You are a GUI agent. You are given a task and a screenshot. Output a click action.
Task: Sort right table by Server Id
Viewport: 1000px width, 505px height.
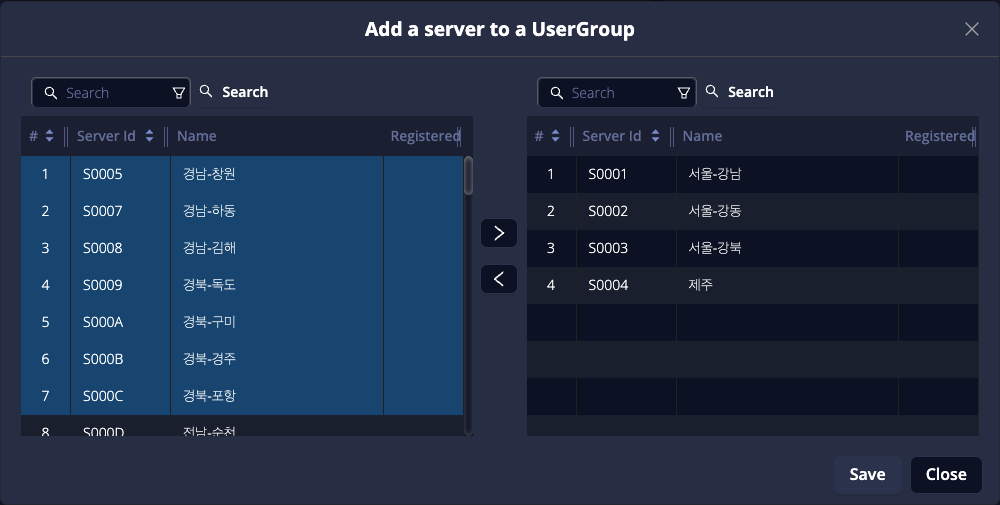655,136
